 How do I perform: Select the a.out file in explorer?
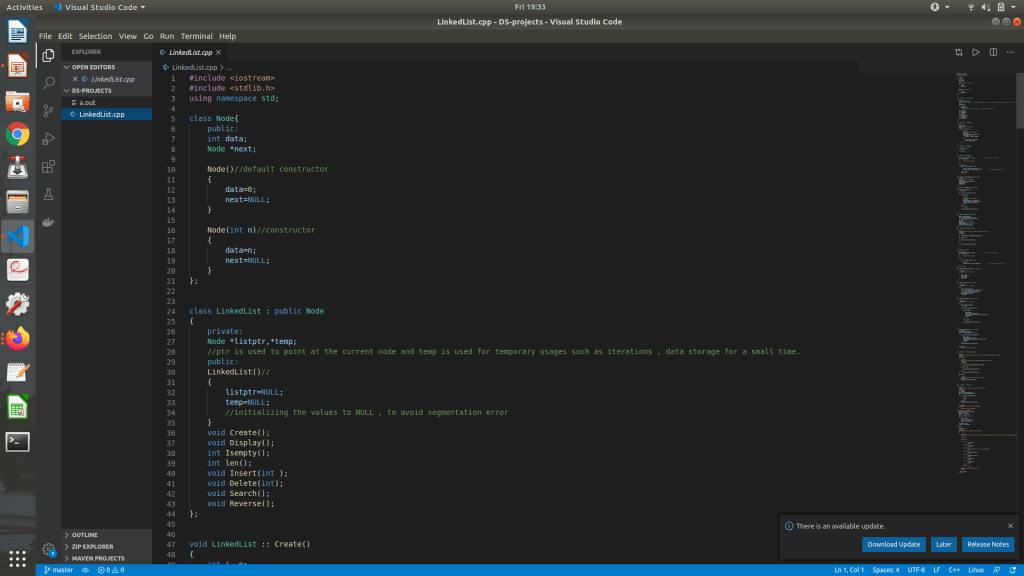click(x=87, y=102)
